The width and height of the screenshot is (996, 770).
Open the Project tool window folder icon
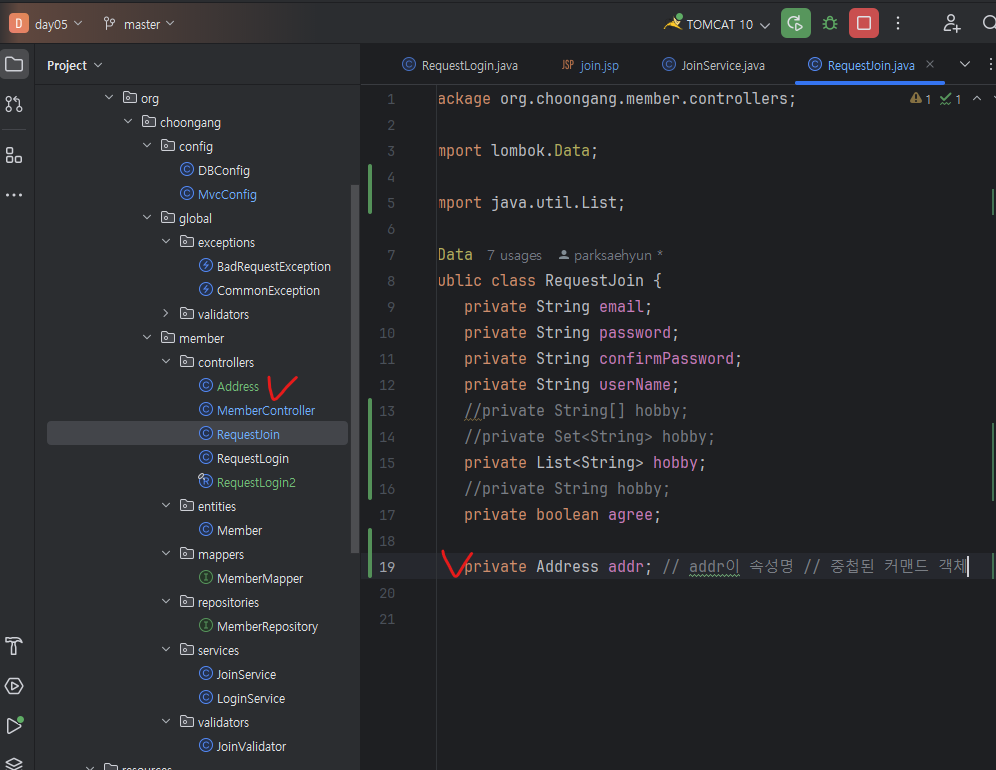[x=14, y=64]
